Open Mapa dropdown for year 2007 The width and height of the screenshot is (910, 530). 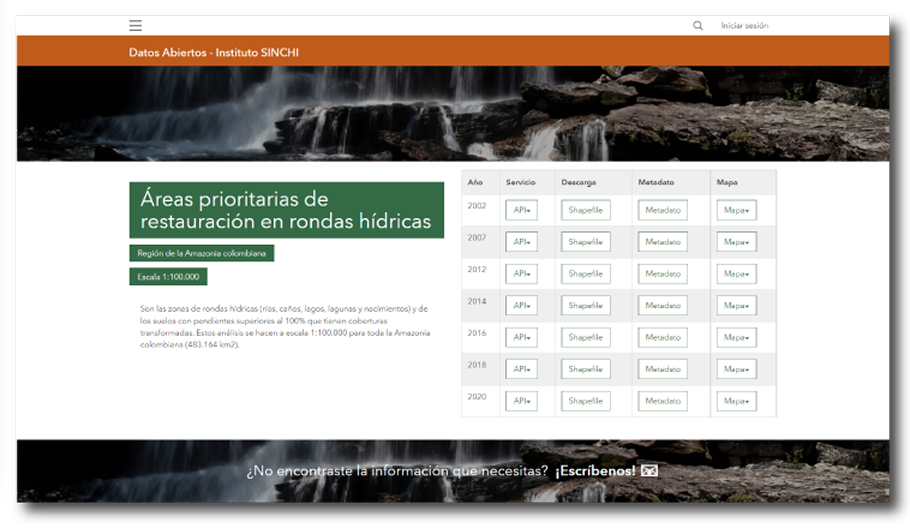point(736,242)
